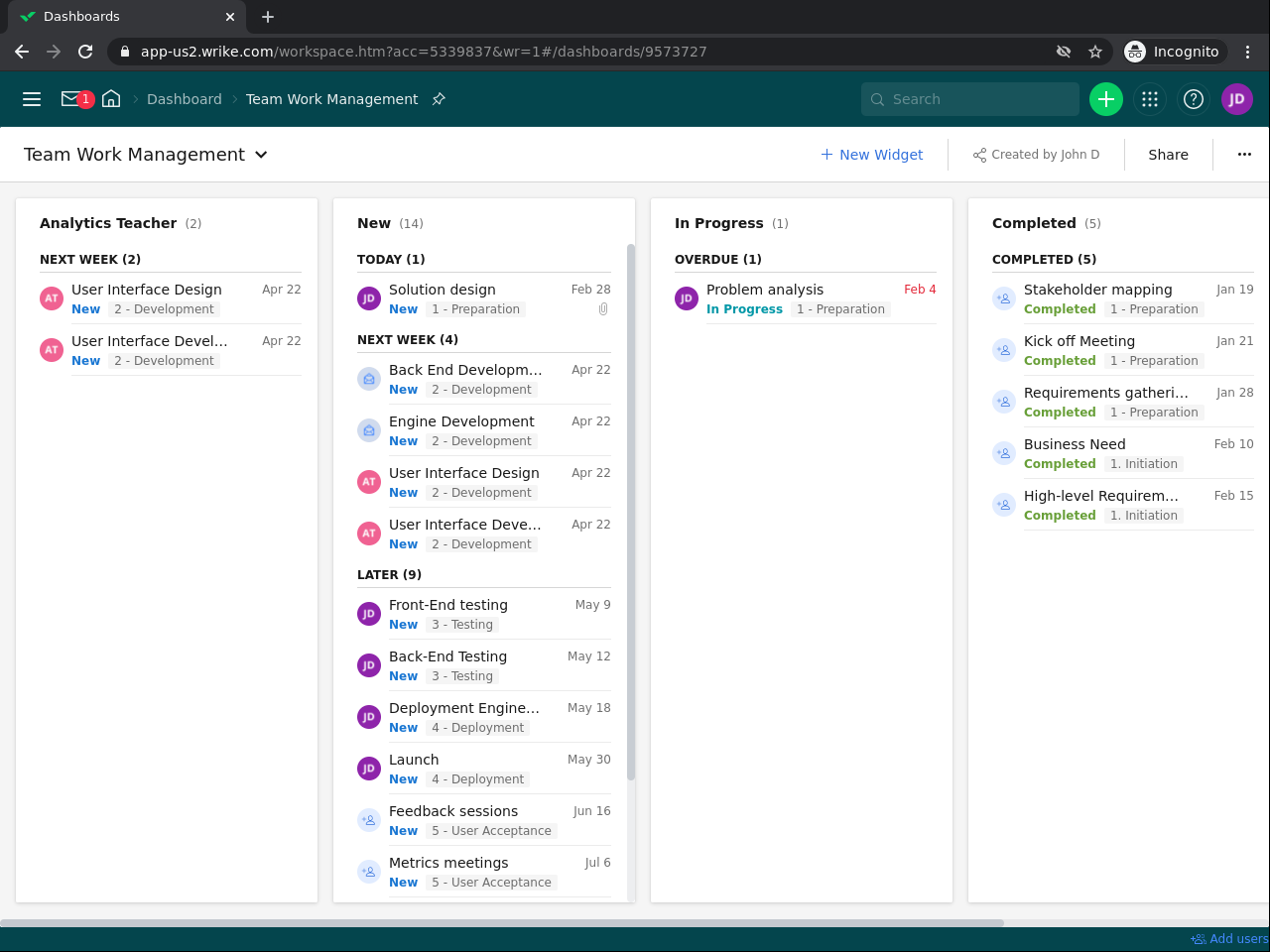Image resolution: width=1270 pixels, height=952 pixels.
Task: Open the Stakeholder mapping task
Action: point(1098,290)
